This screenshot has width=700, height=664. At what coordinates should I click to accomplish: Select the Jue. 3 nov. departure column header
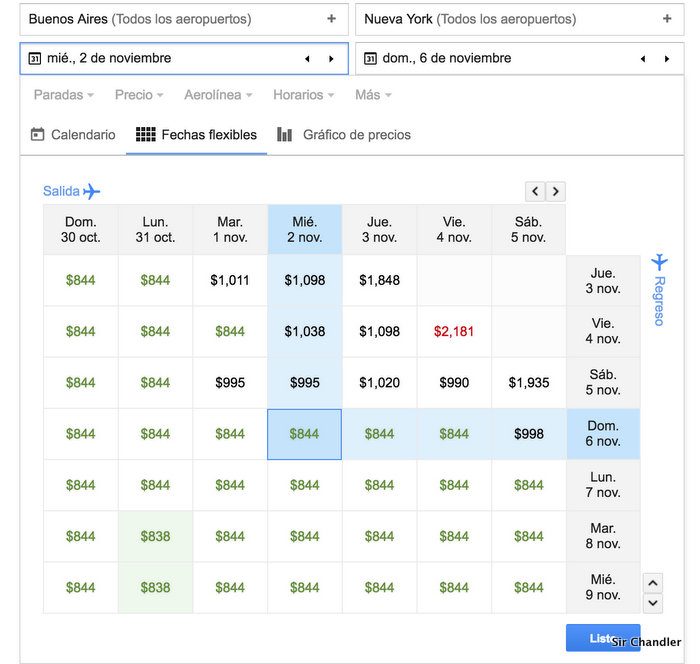[x=379, y=230]
